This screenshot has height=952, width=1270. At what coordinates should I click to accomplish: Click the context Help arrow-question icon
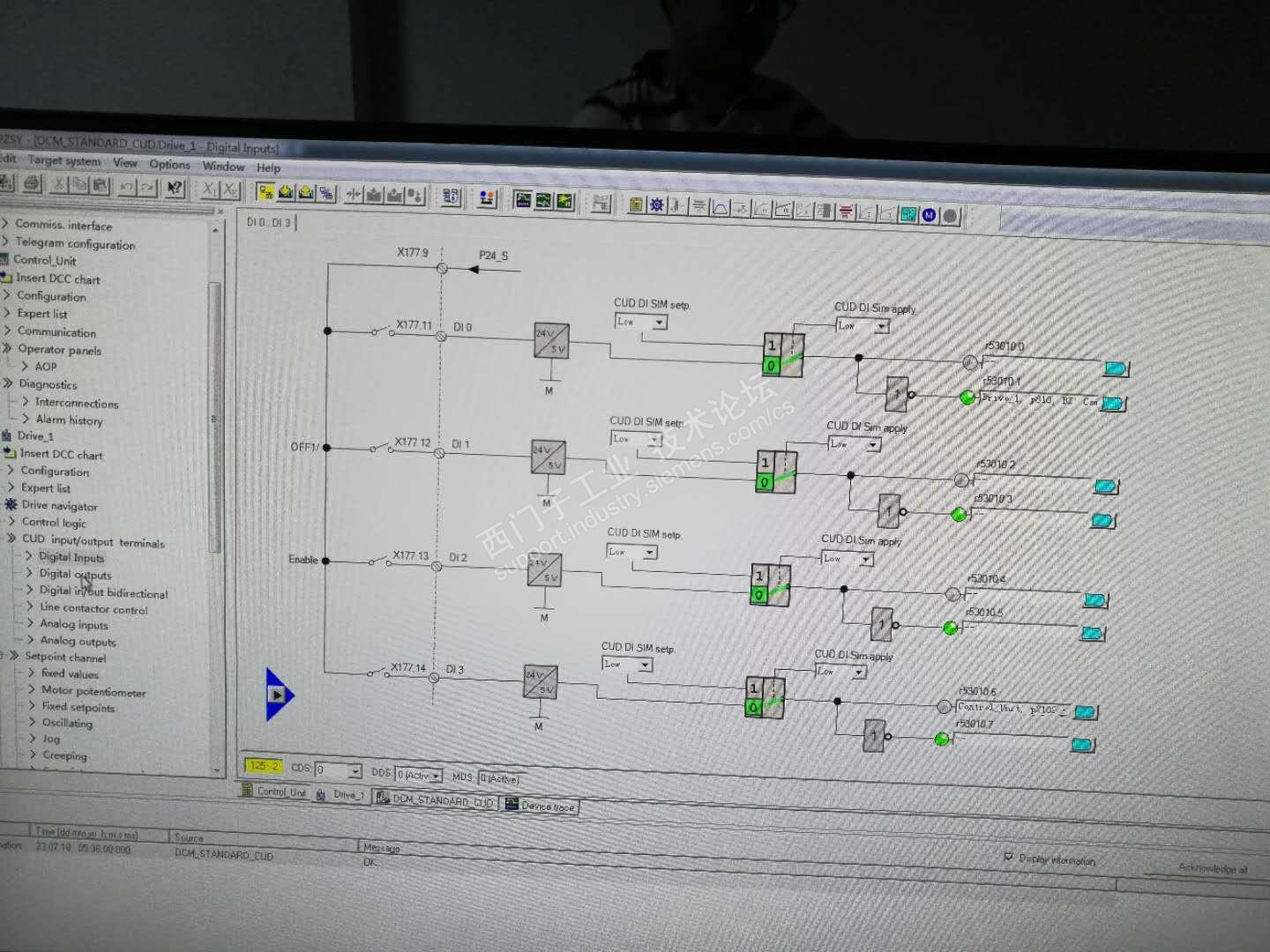tap(175, 188)
